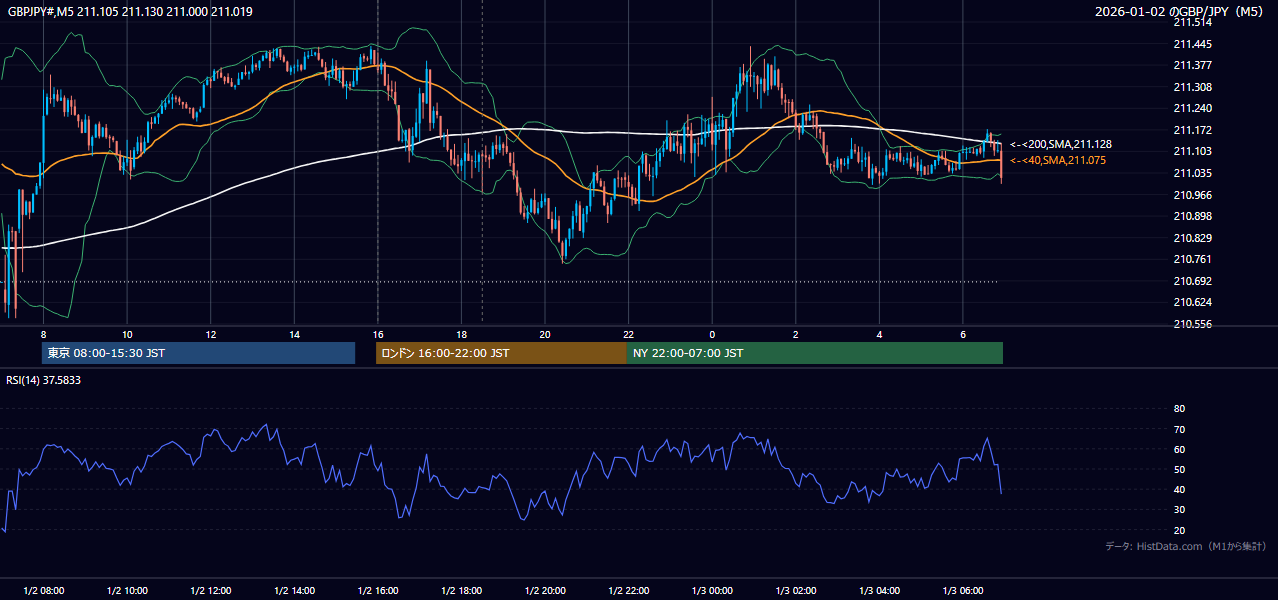Click price axis value 211.103
Image resolution: width=1278 pixels, height=600 pixels.
coord(1192,151)
